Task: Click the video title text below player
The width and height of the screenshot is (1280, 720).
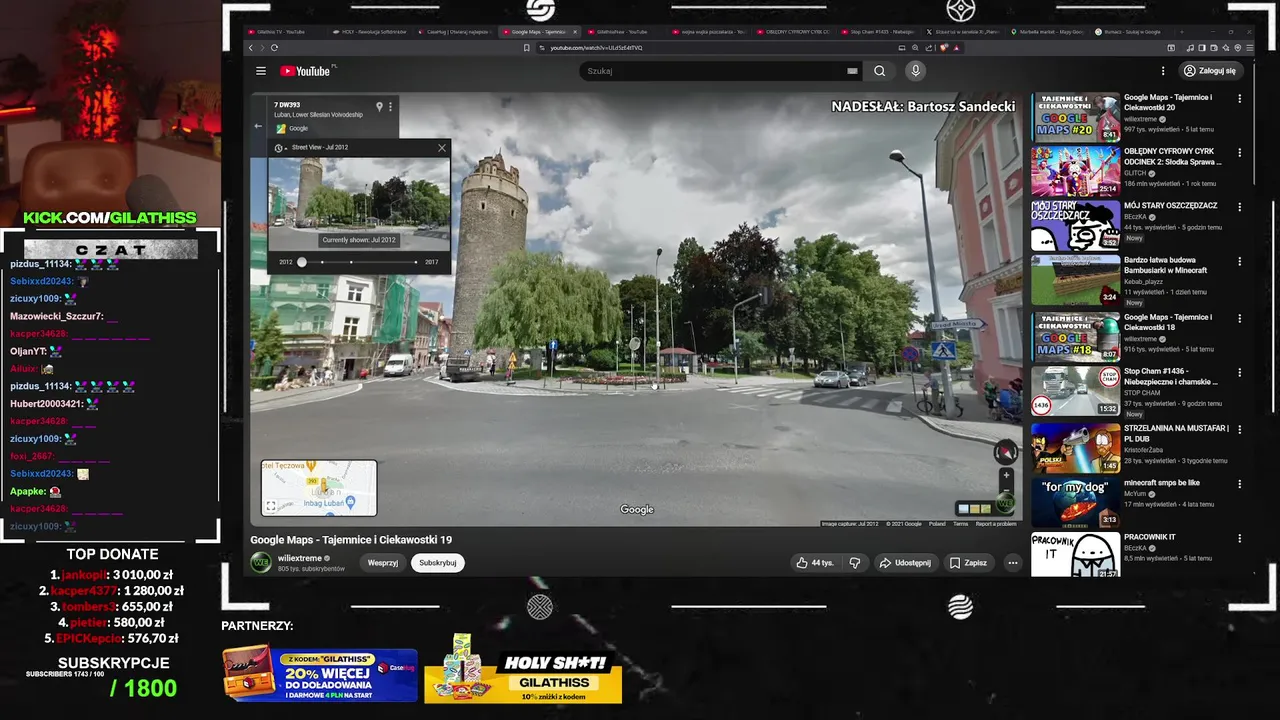Action: [x=351, y=540]
